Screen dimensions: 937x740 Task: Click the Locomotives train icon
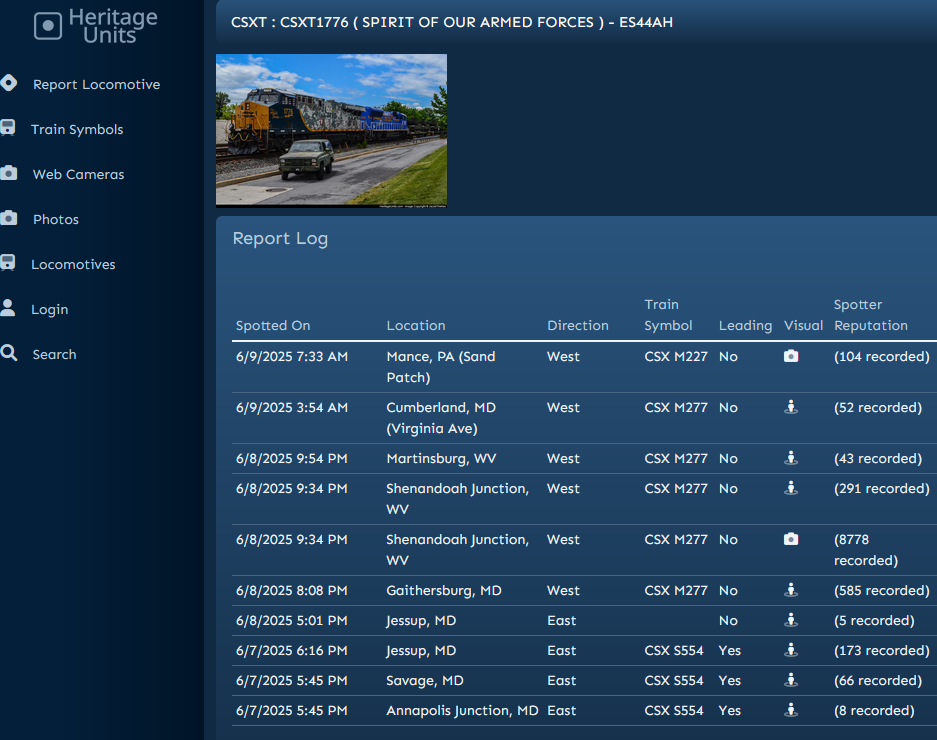pos(8,262)
